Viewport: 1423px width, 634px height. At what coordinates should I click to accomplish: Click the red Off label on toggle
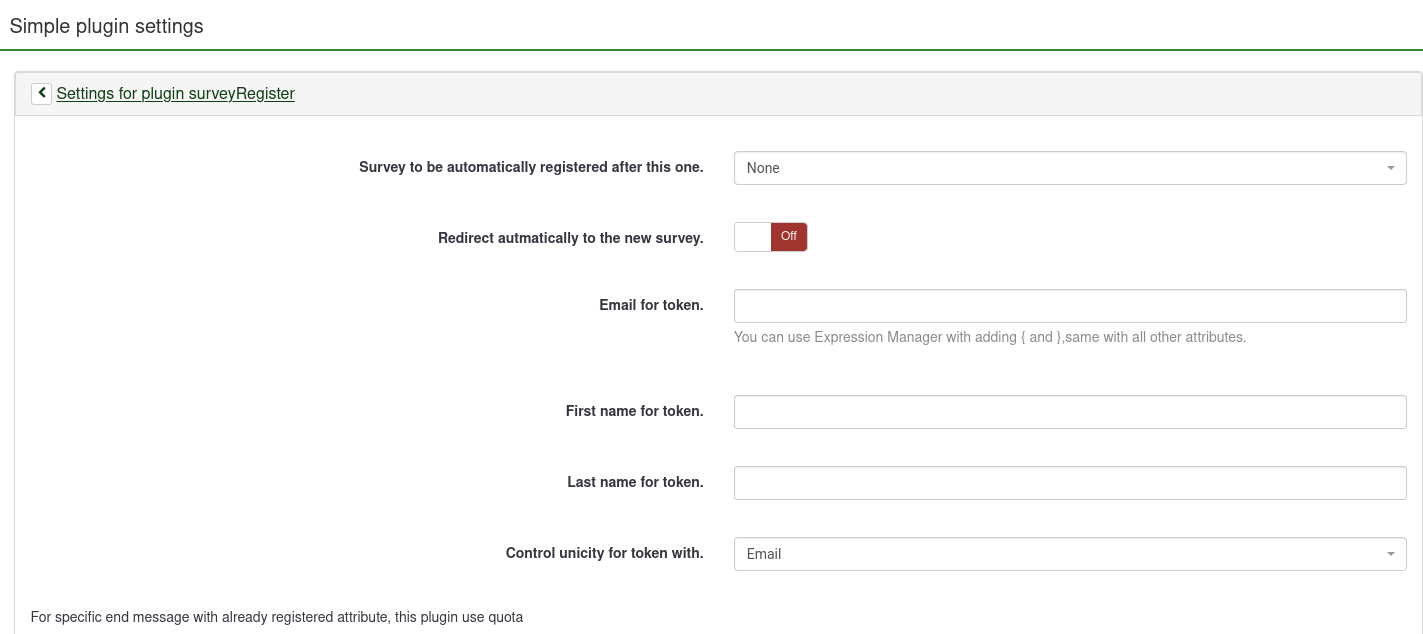pos(789,237)
